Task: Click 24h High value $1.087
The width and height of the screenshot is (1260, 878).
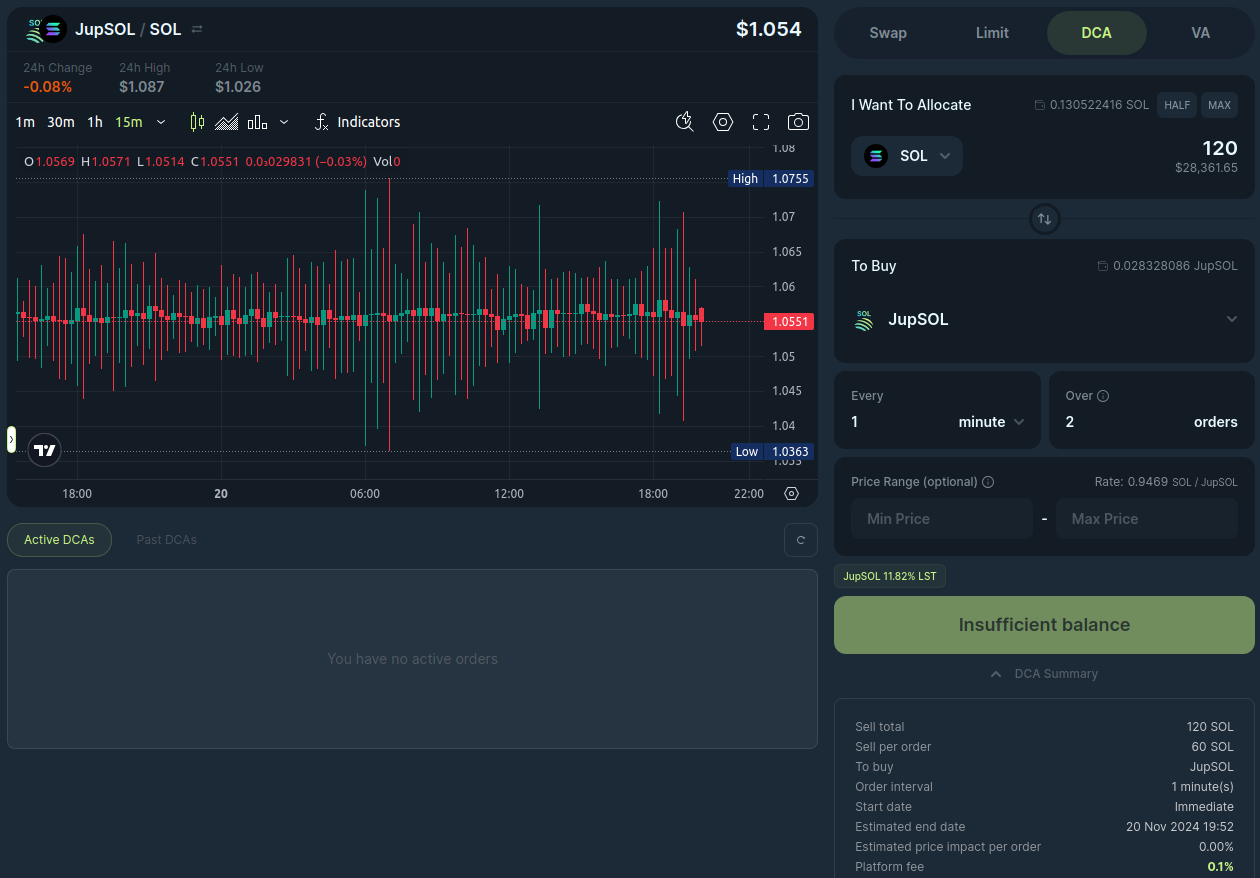Action: [142, 87]
